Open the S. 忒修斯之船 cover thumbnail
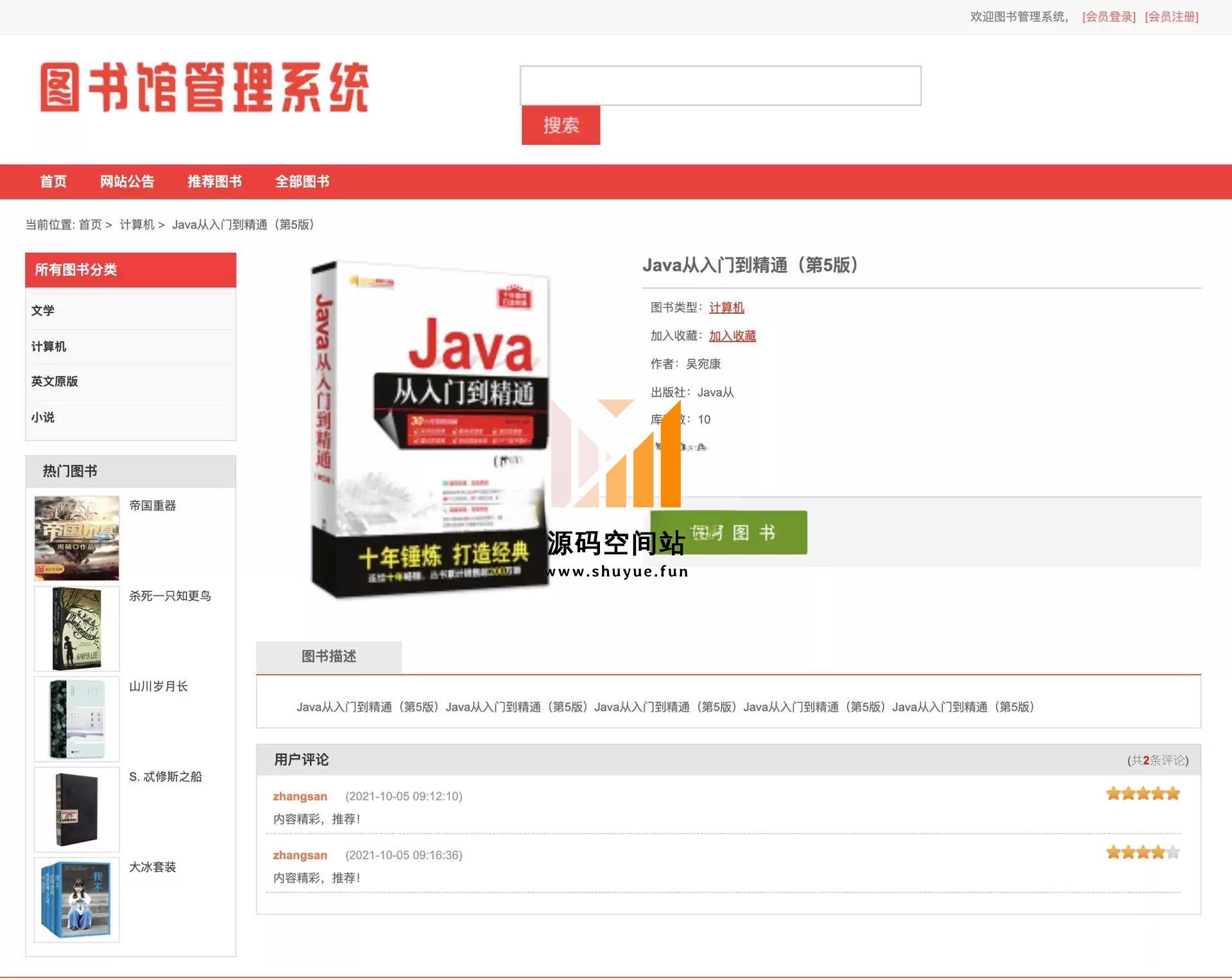This screenshot has height=980, width=1232. 76,809
